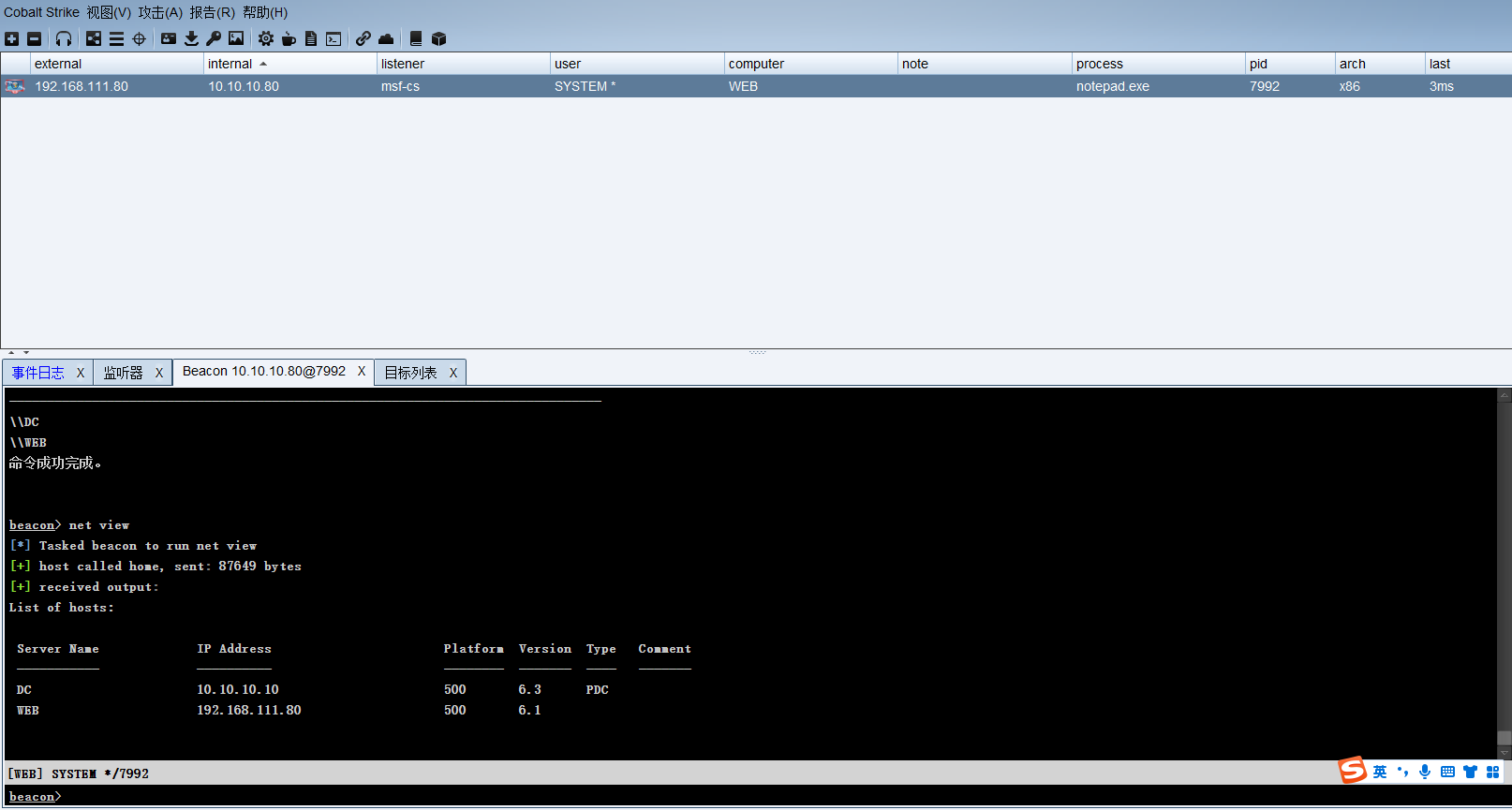
Task: Sort sessions by computer column
Action: point(810,64)
